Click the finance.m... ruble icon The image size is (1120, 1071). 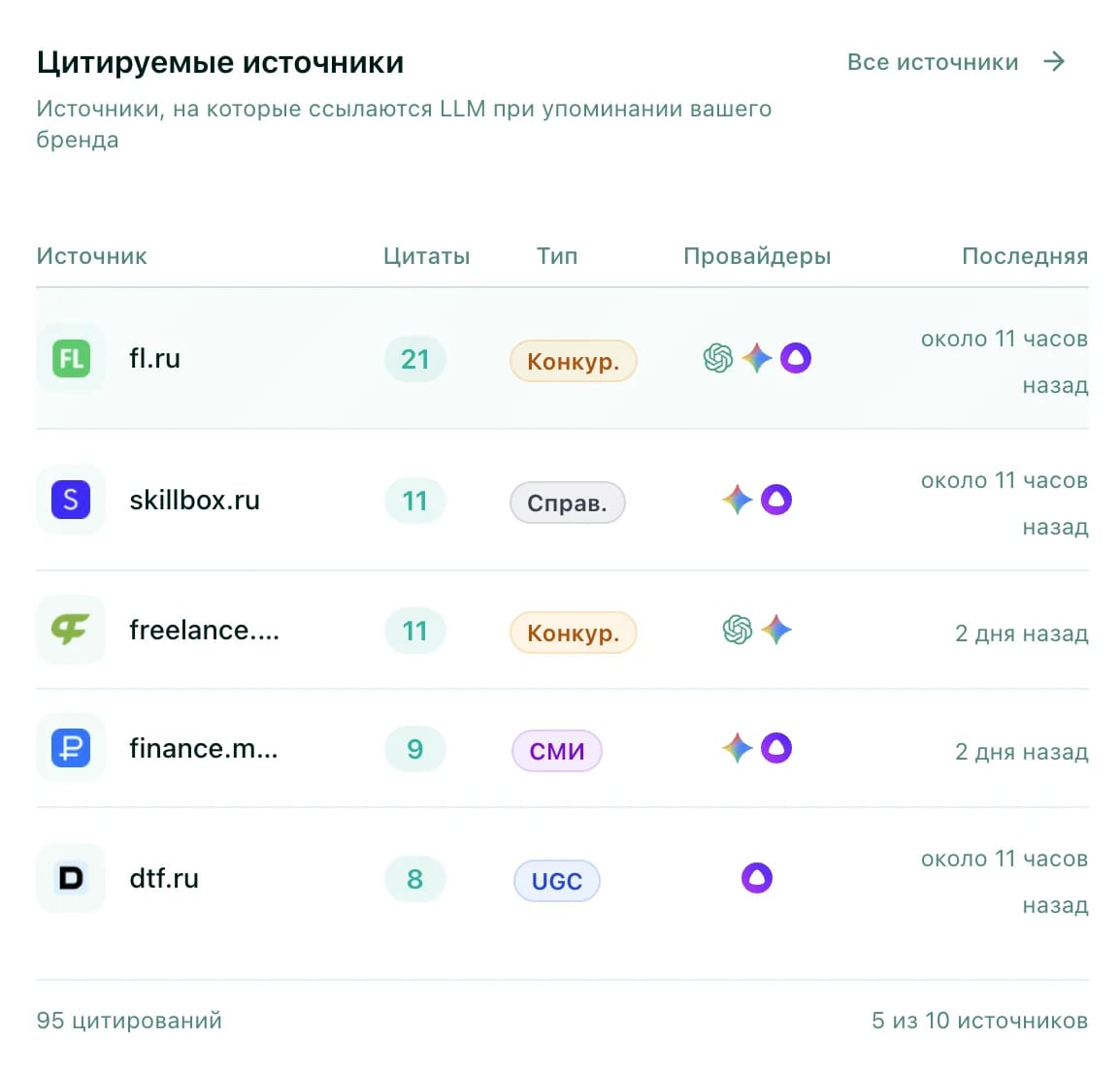pos(70,749)
